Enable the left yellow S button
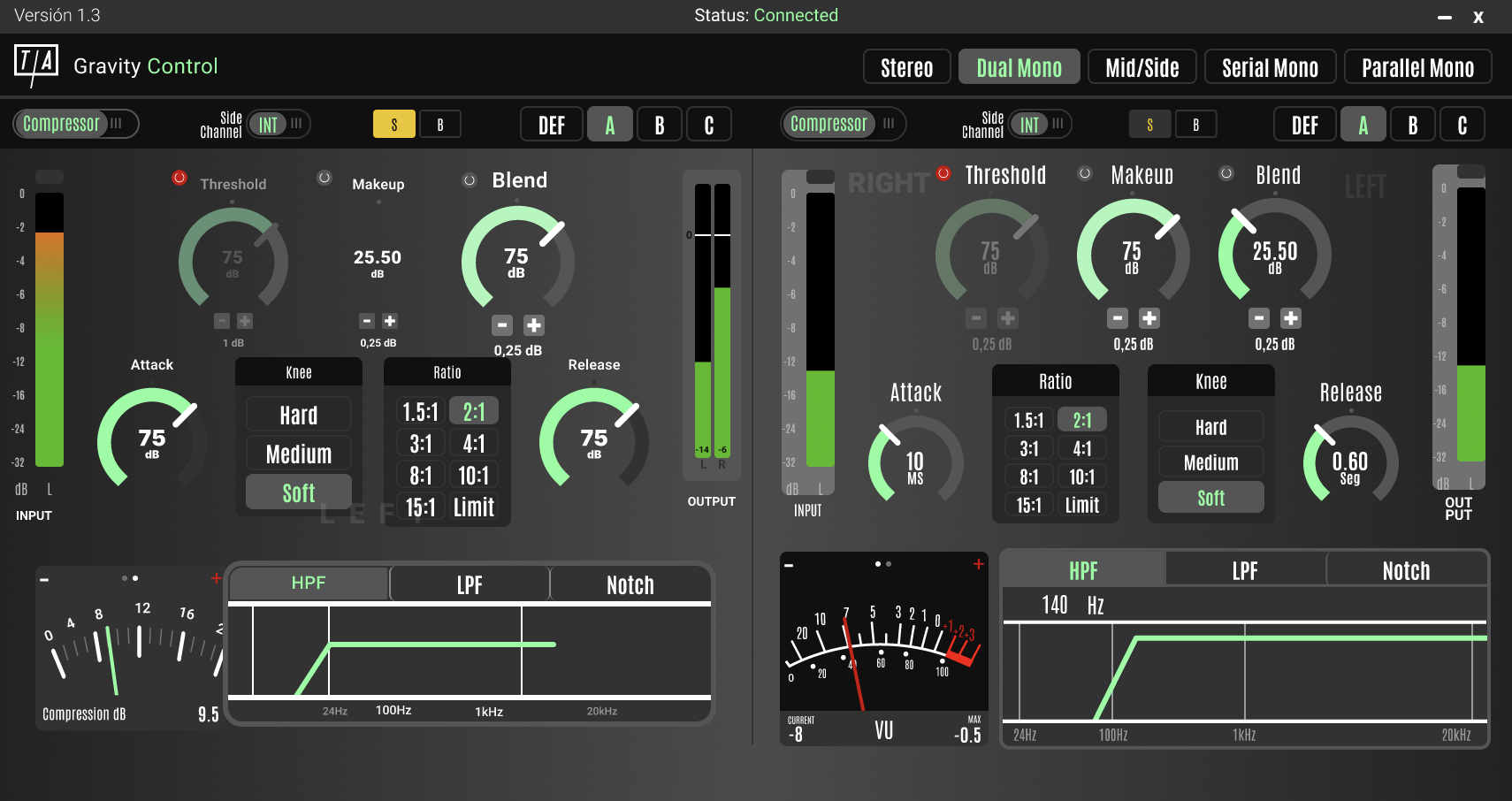The height and width of the screenshot is (801, 1512). pos(394,125)
